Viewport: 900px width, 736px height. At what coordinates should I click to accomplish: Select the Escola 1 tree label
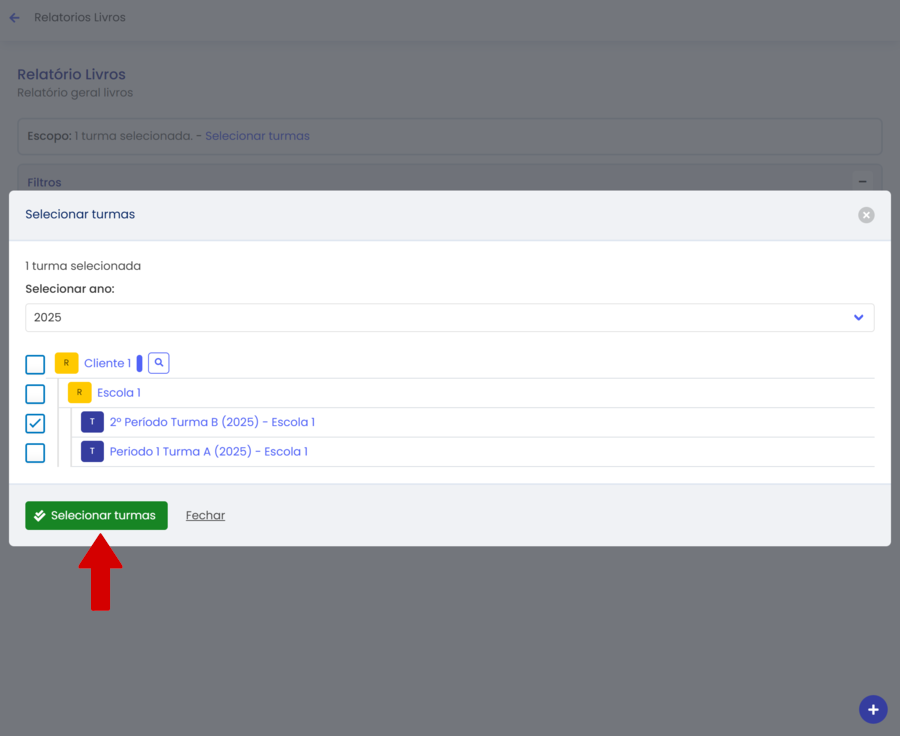[x=119, y=393]
